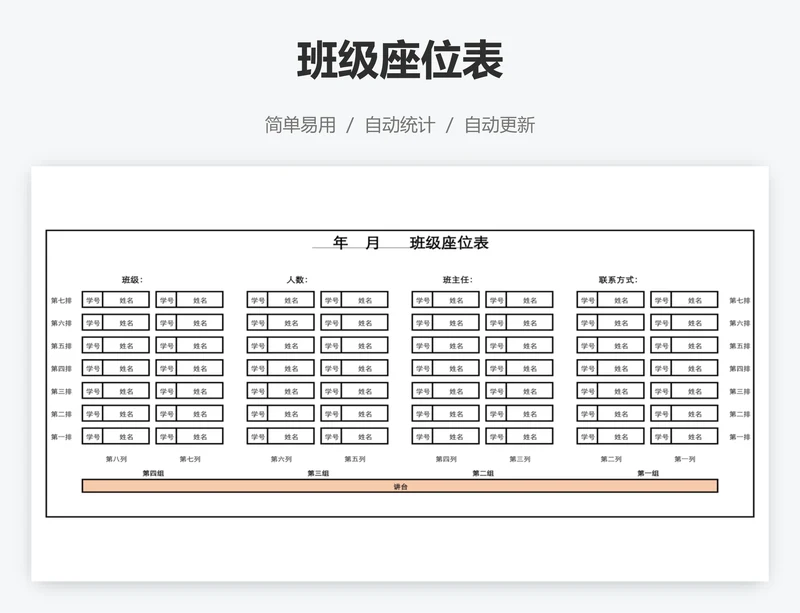Click the 第五列 column label
The height and width of the screenshot is (613, 800).
click(x=355, y=459)
